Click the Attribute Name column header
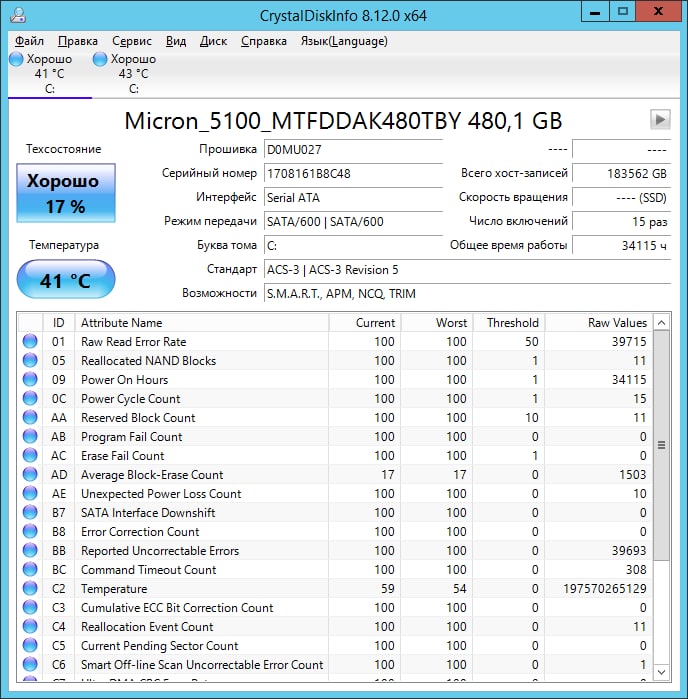 202,322
